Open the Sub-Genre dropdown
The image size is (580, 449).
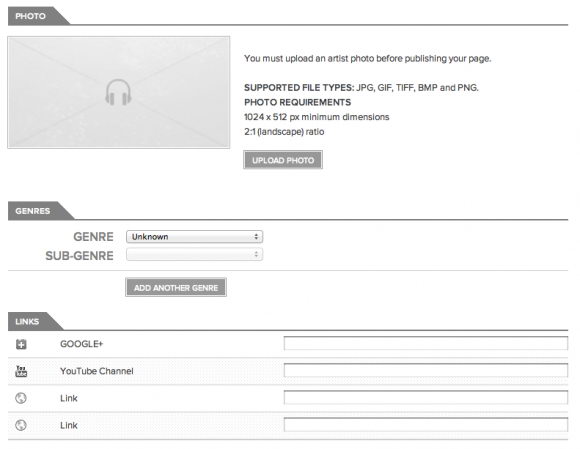tap(195, 254)
